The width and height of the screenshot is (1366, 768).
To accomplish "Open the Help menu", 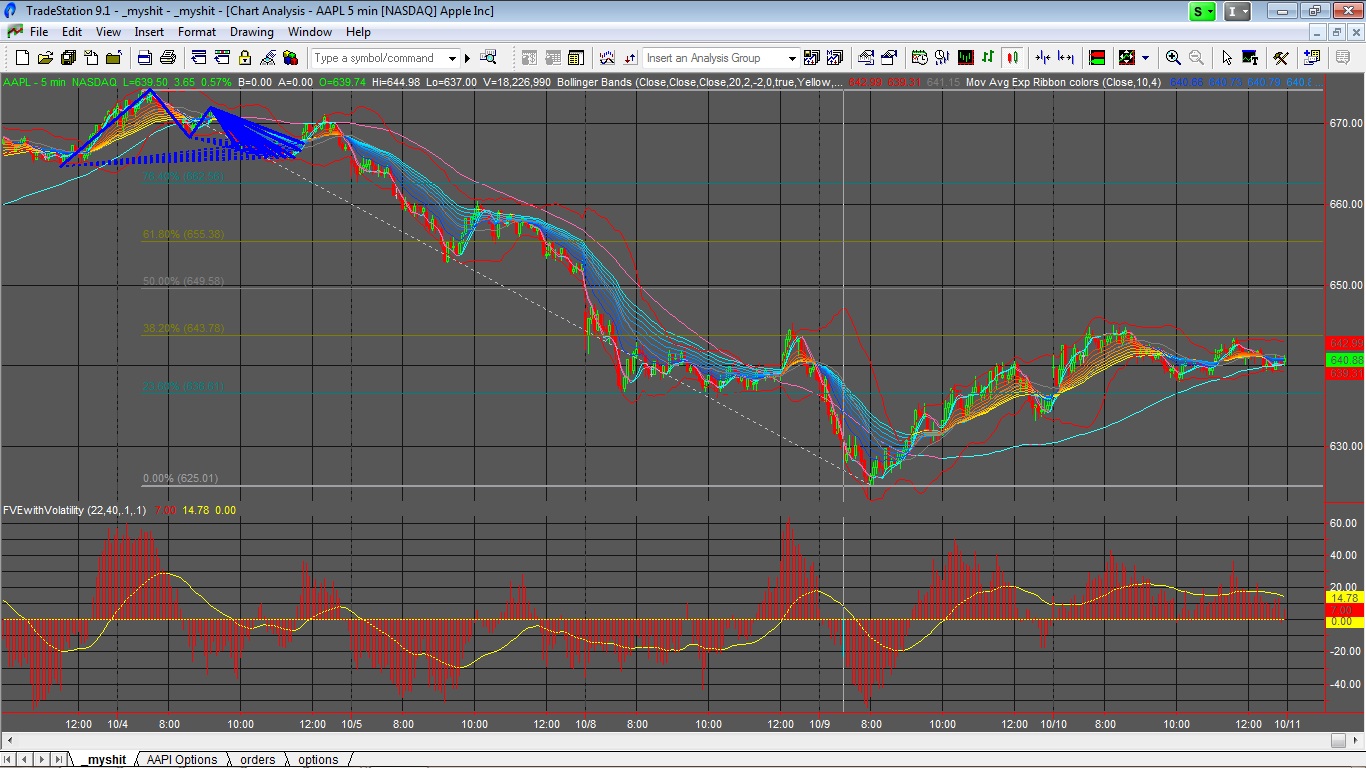I will [x=358, y=32].
